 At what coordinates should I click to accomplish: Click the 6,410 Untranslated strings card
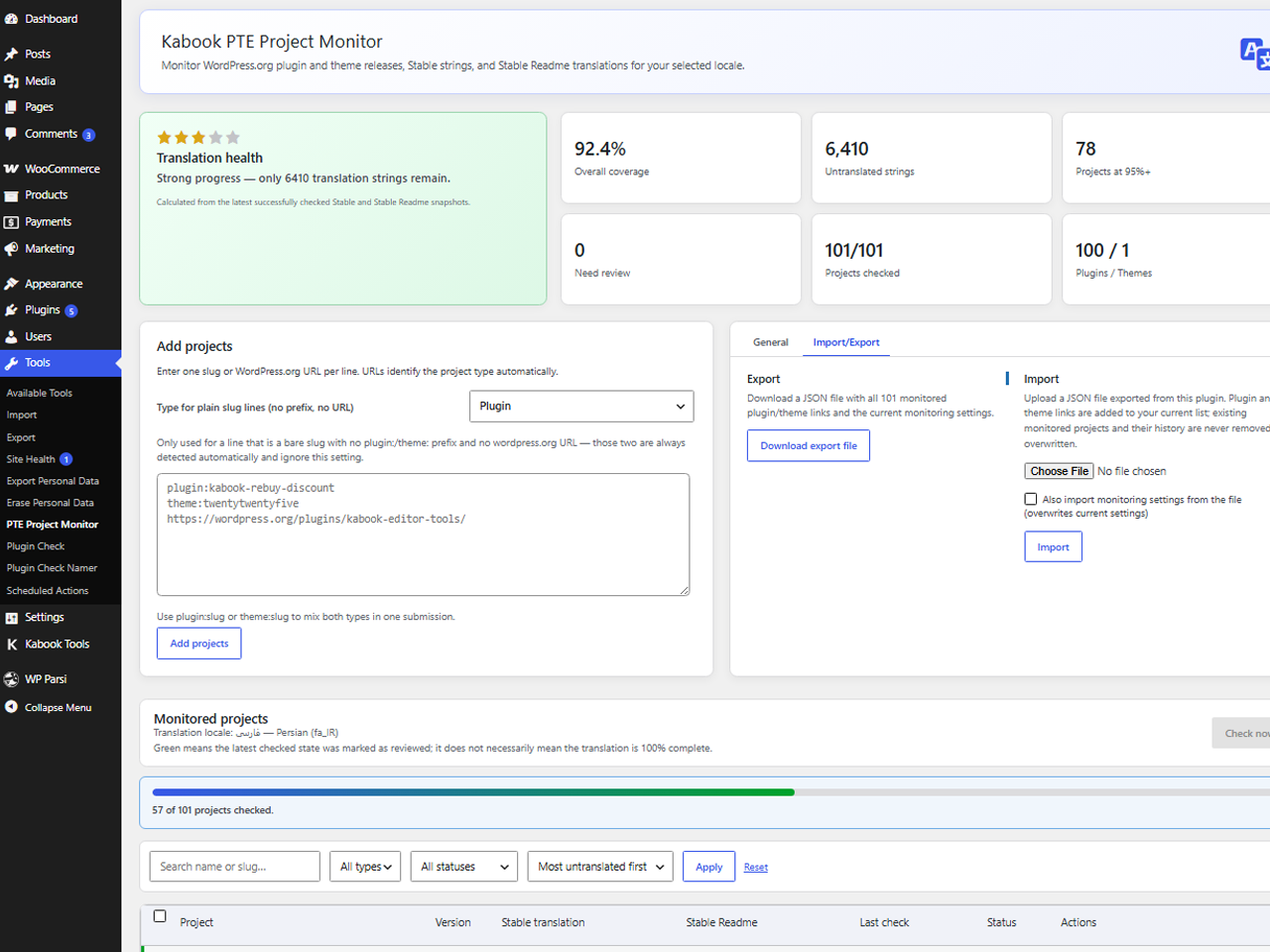click(932, 158)
